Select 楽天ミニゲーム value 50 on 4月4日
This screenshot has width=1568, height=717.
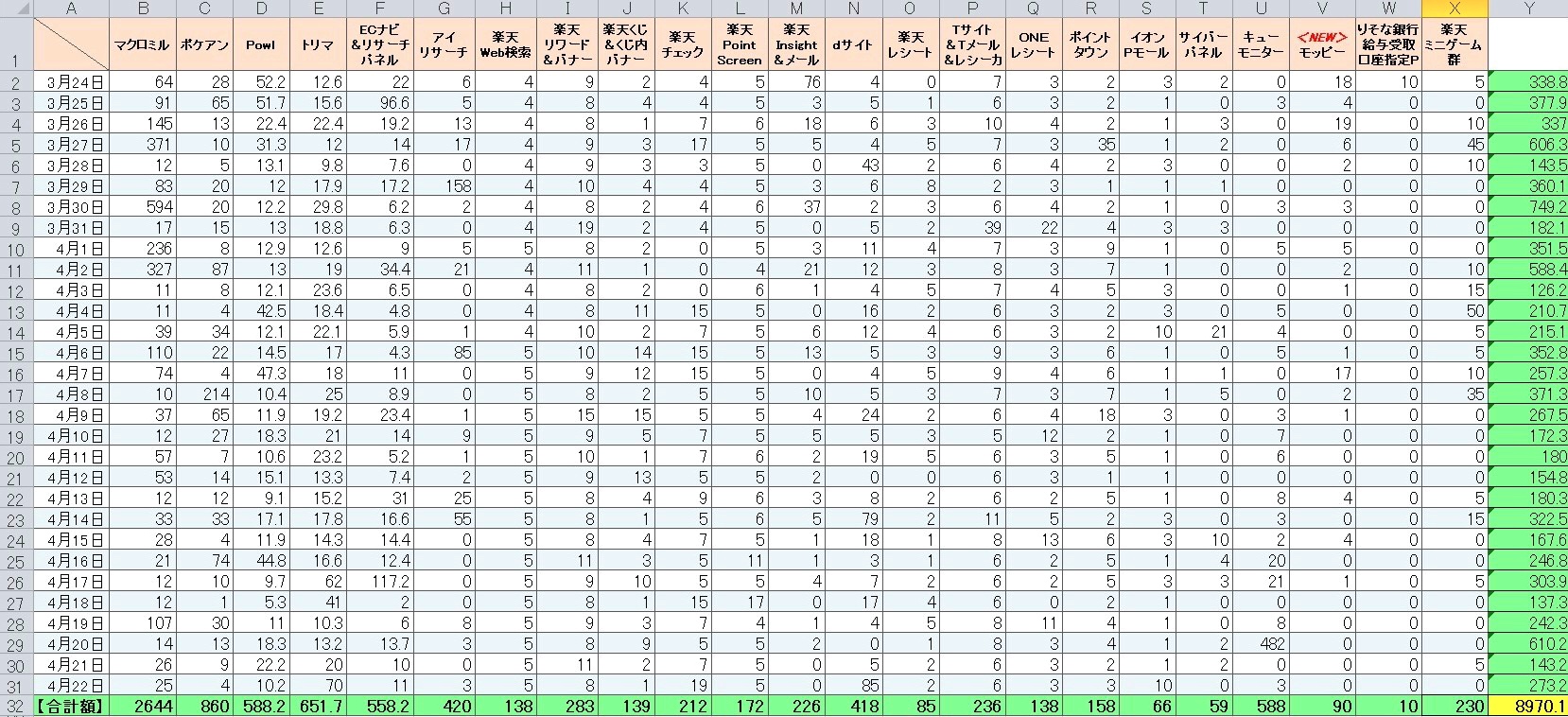pos(1455,311)
